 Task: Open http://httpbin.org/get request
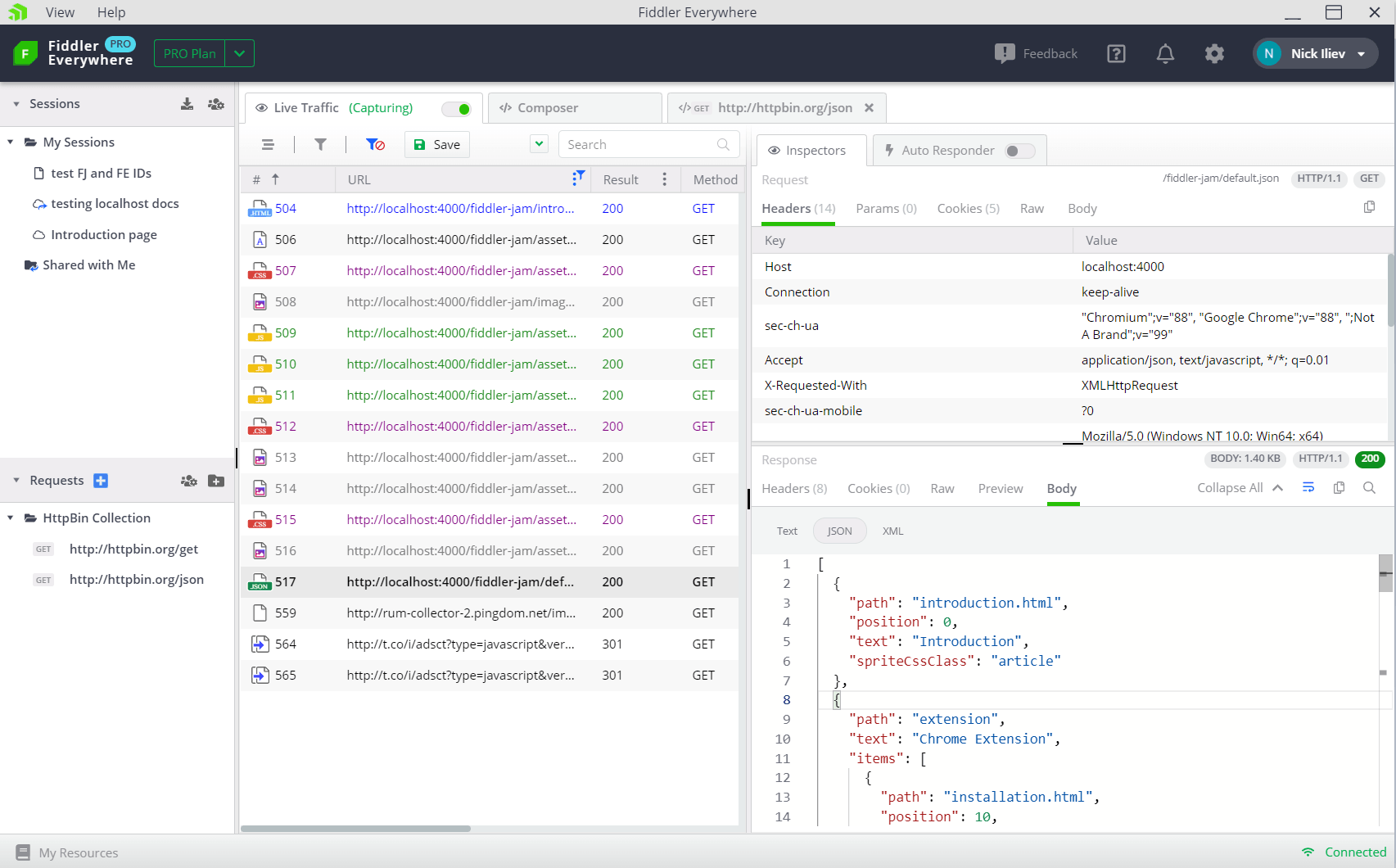[x=133, y=549]
